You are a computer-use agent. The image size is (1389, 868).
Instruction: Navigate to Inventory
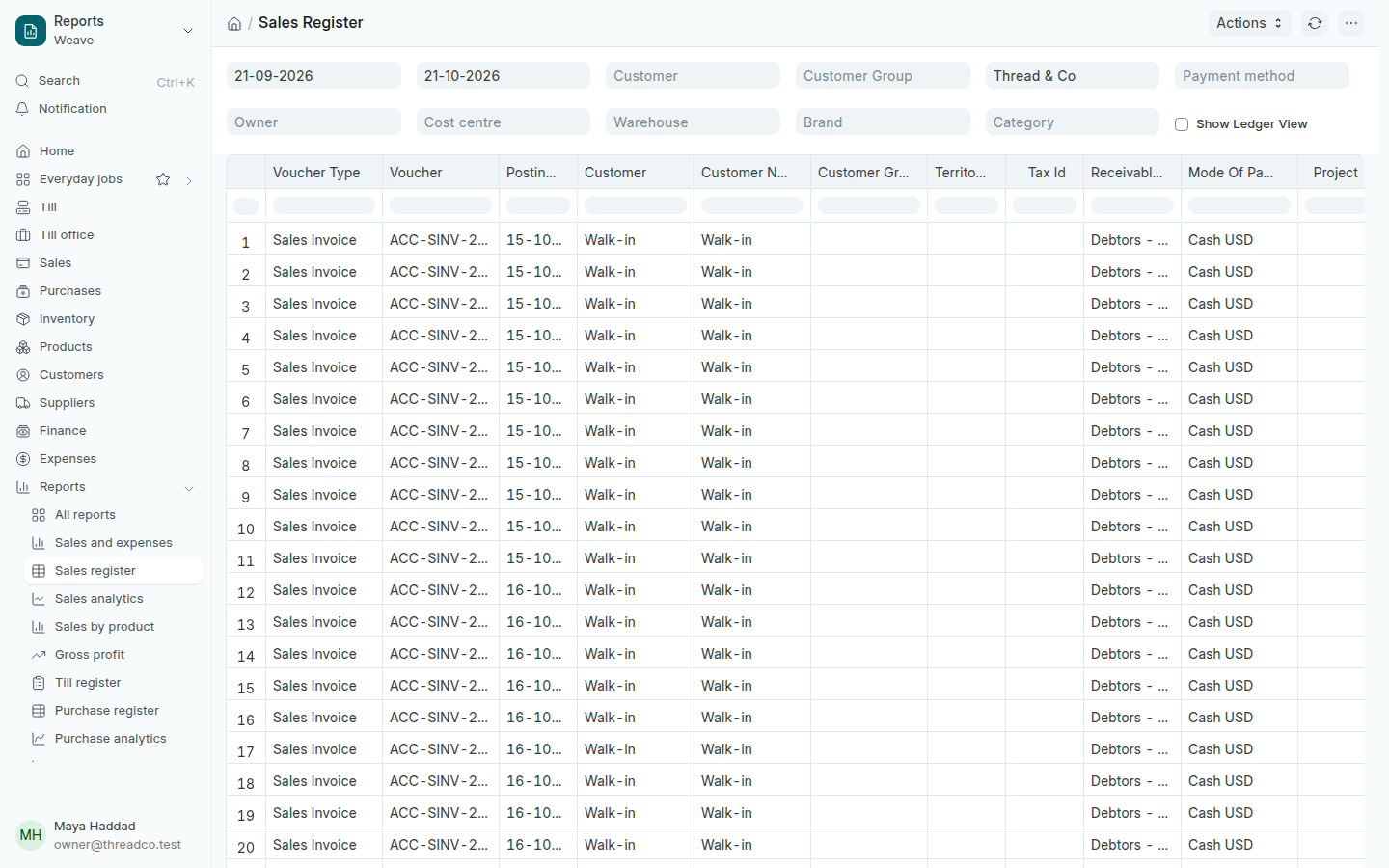click(105, 319)
